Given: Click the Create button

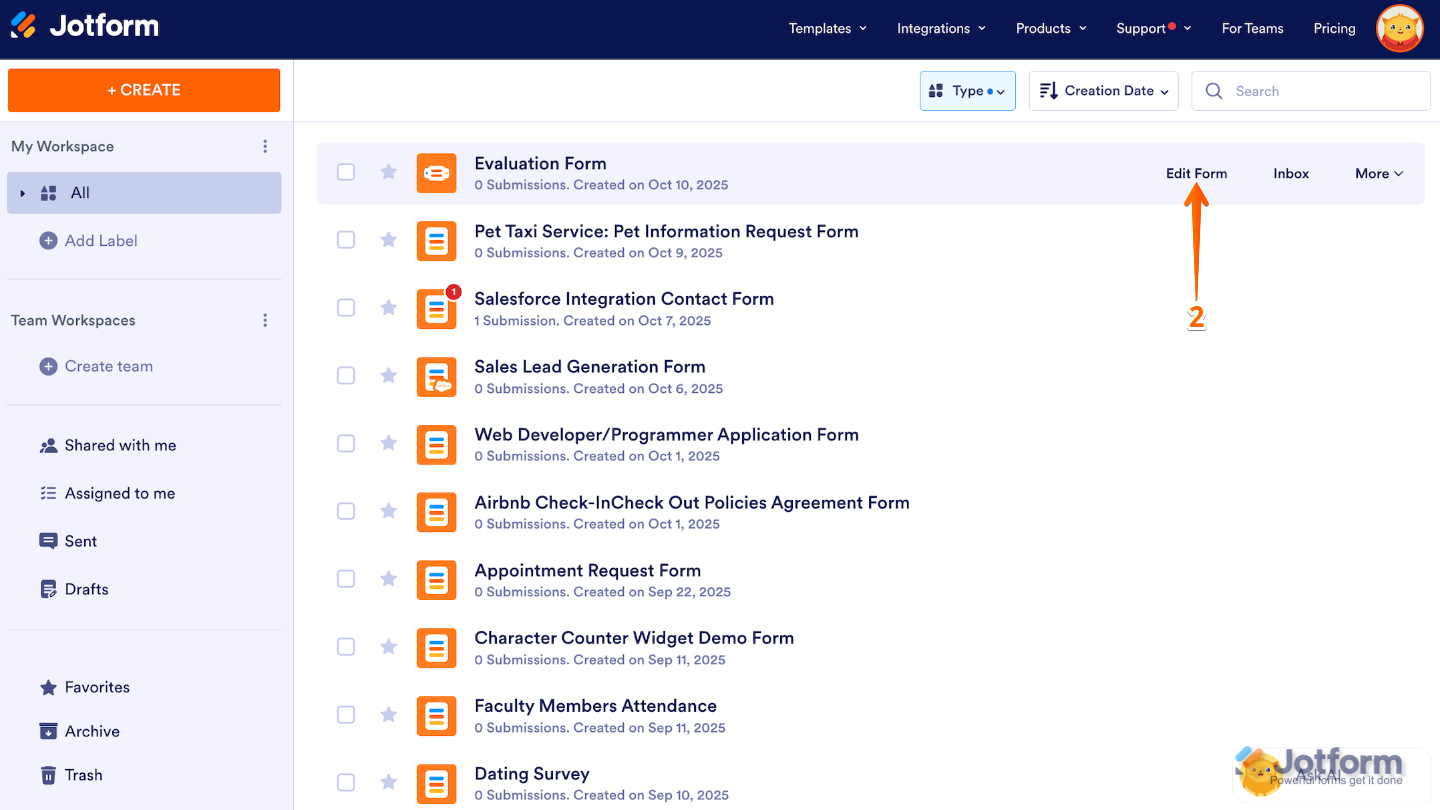Looking at the screenshot, I should (x=143, y=90).
